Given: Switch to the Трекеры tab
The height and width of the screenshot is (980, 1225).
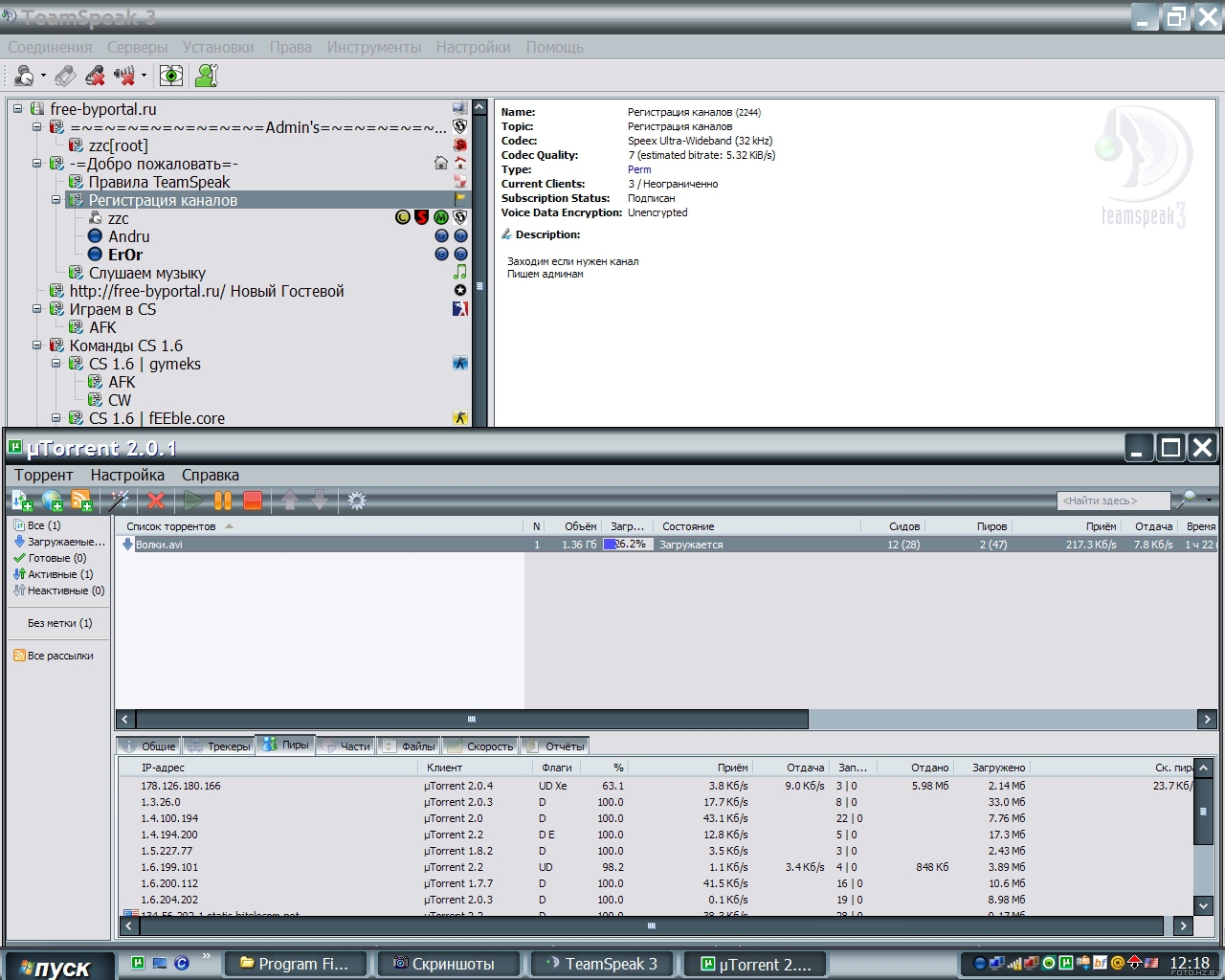Looking at the screenshot, I should click(x=218, y=746).
